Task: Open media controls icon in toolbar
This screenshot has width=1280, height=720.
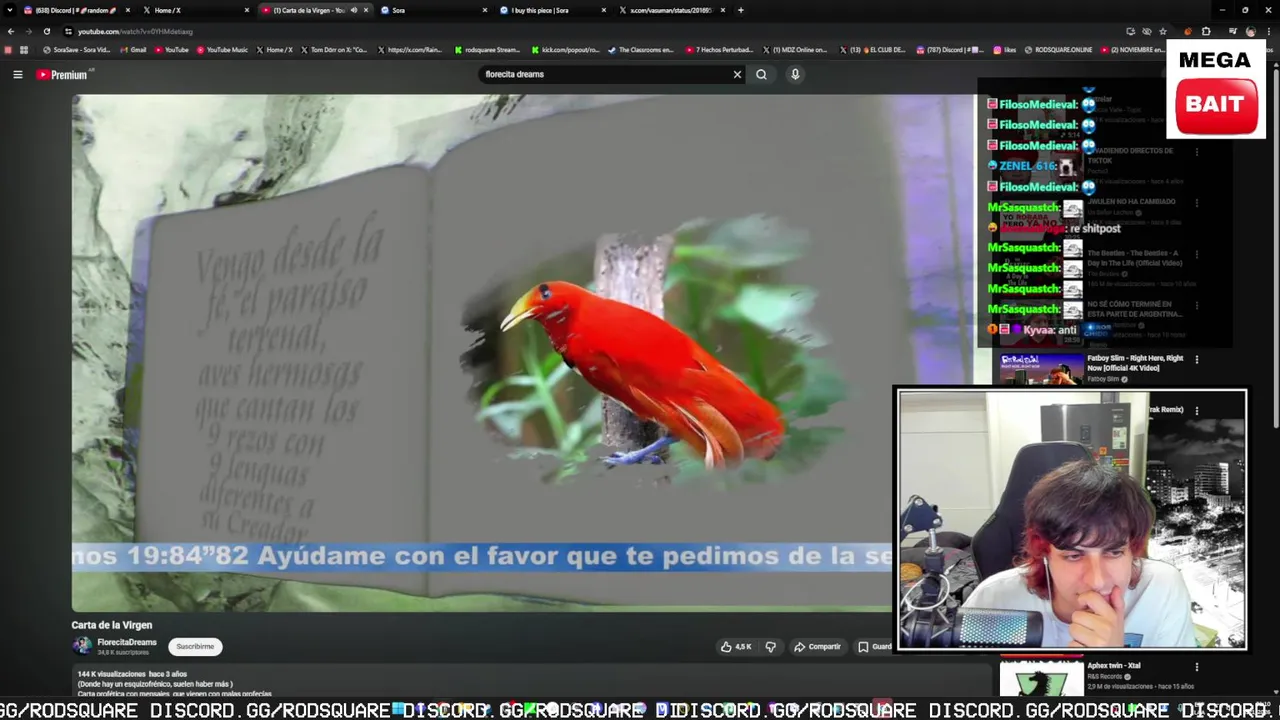Action: pyautogui.click(x=1232, y=31)
